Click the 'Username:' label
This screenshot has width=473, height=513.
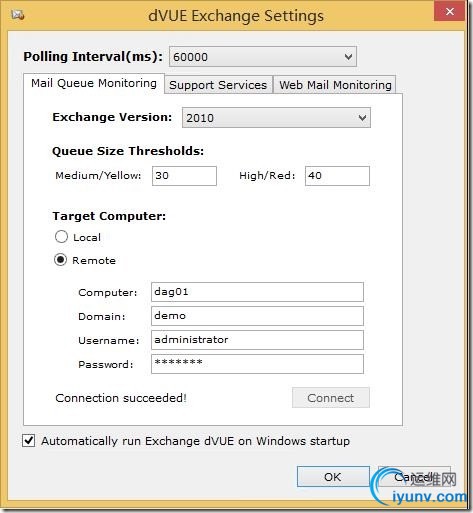click(x=109, y=340)
